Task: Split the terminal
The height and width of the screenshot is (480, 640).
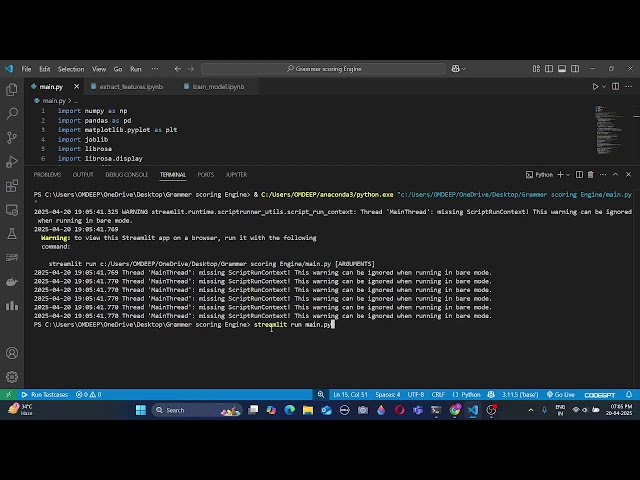Action: click(x=579, y=175)
